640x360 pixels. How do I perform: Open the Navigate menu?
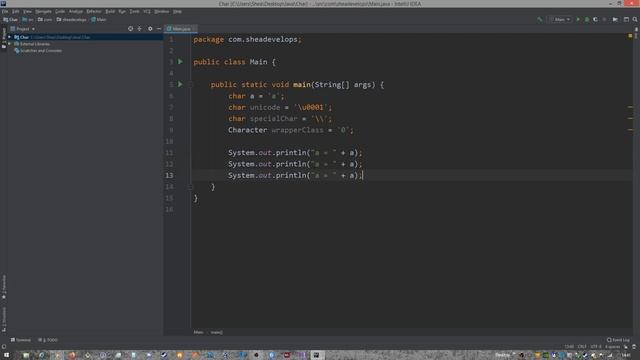tap(43, 11)
